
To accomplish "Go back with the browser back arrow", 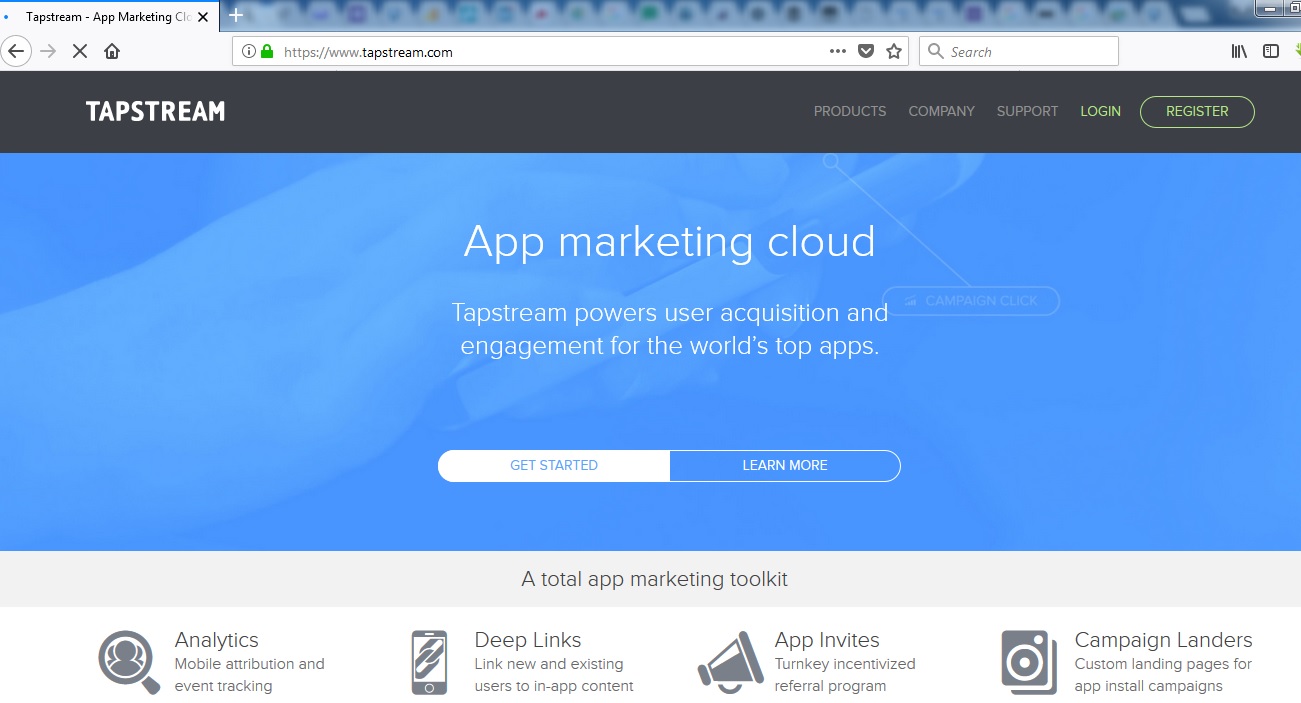I will click(x=16, y=51).
